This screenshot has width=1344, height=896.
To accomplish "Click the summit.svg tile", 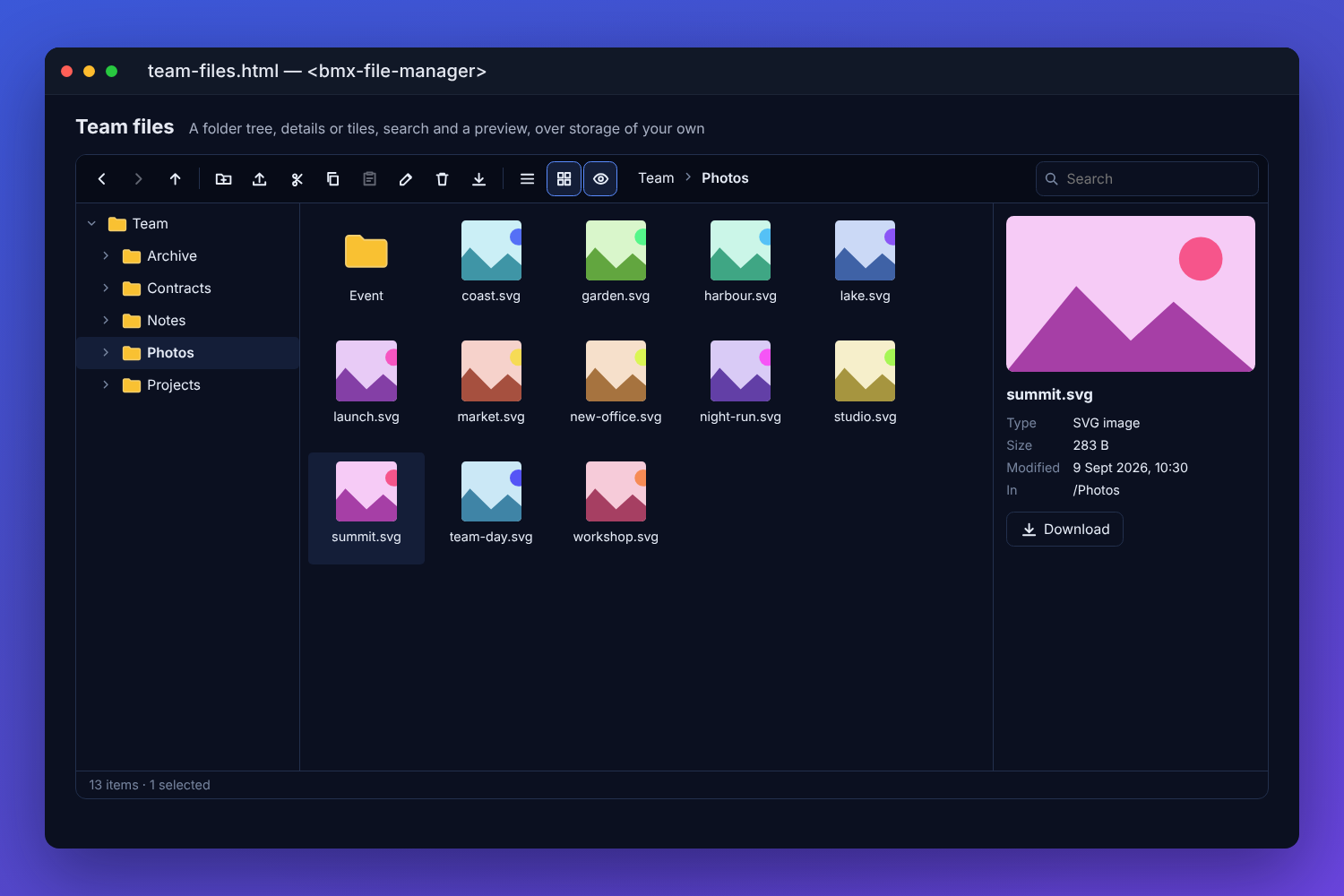I will (366, 508).
